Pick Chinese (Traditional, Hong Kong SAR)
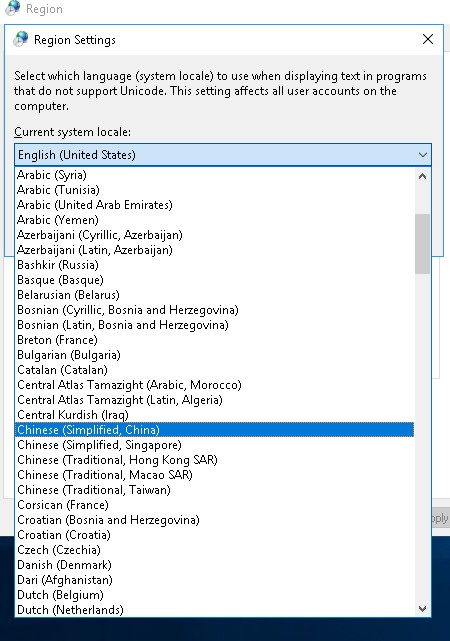450x641 pixels. point(215,460)
